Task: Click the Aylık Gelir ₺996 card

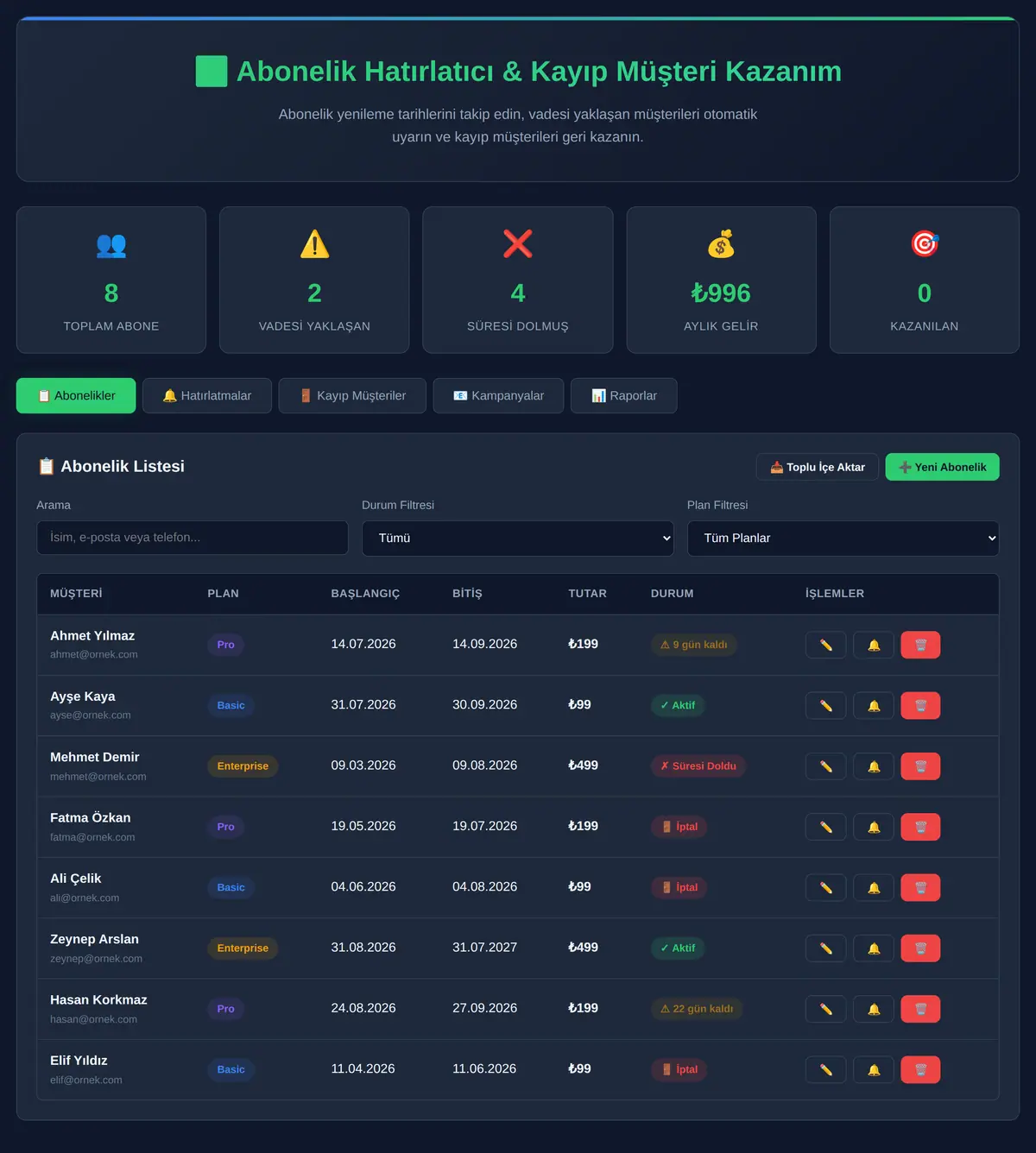Action: click(x=721, y=280)
